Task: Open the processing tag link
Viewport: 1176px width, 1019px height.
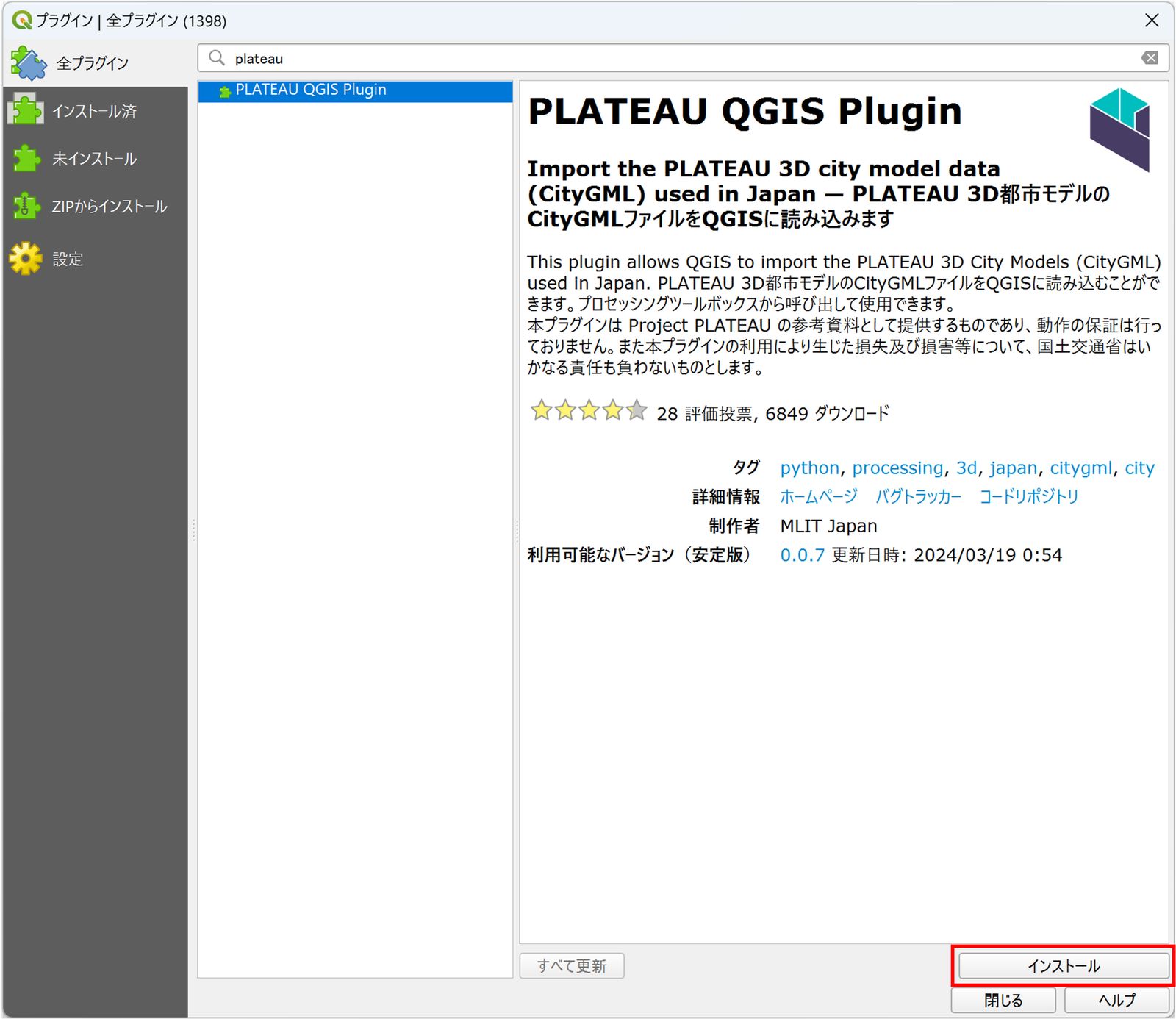Action: pos(897,468)
